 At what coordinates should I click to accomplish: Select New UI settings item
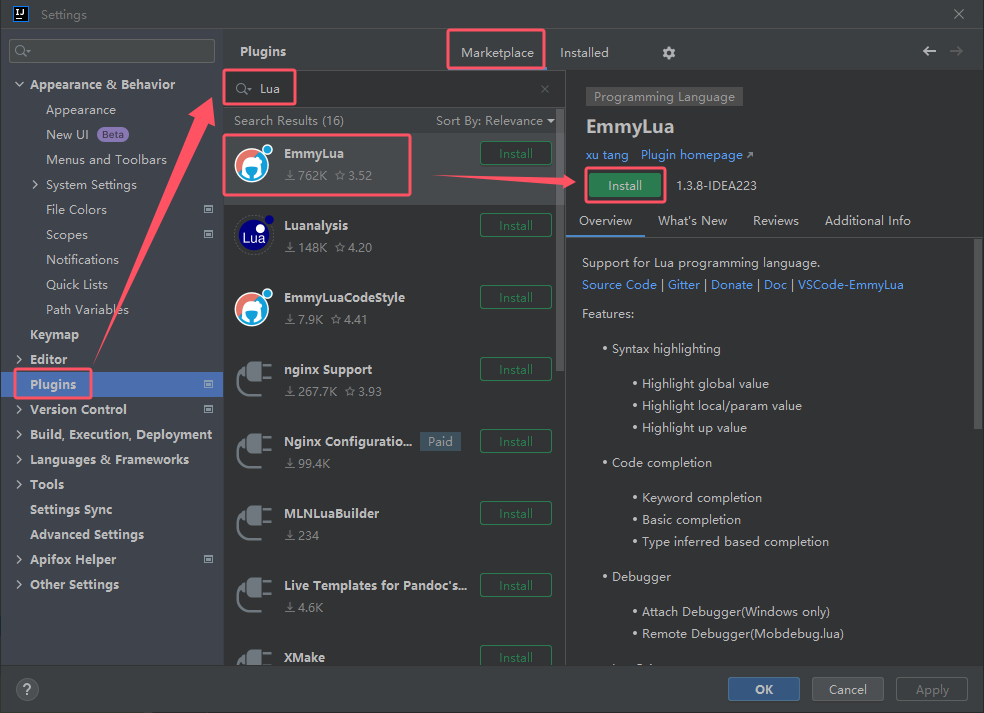pyautogui.click(x=67, y=134)
